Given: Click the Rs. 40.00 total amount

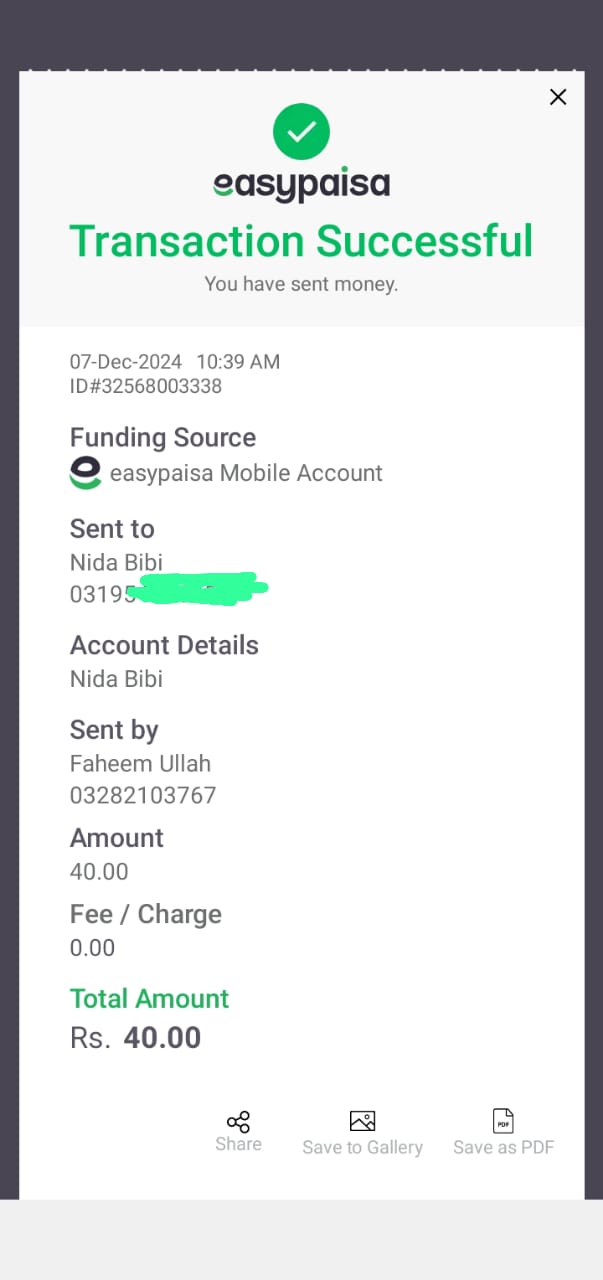Looking at the screenshot, I should [x=135, y=1038].
